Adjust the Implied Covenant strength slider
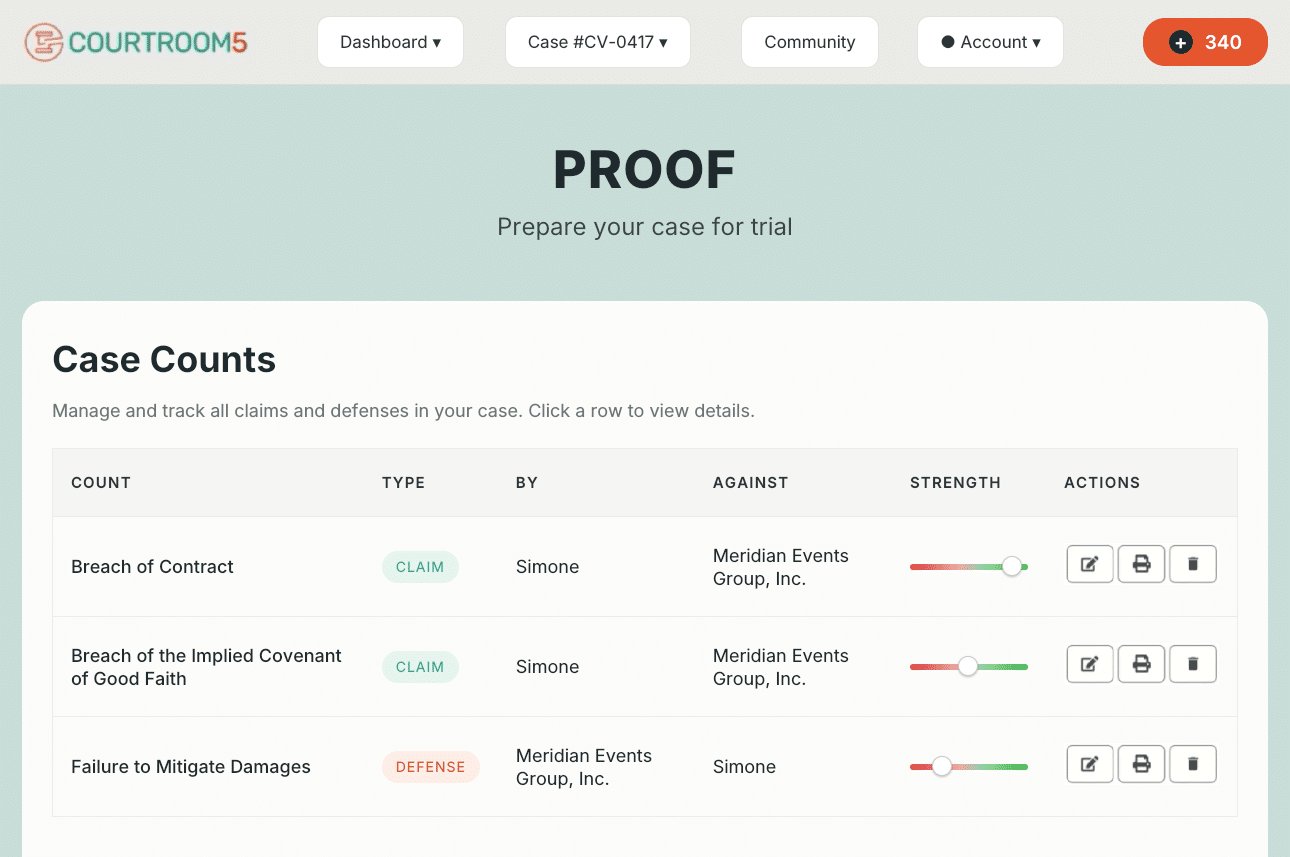Viewport: 1290px width, 857px height. 967,666
